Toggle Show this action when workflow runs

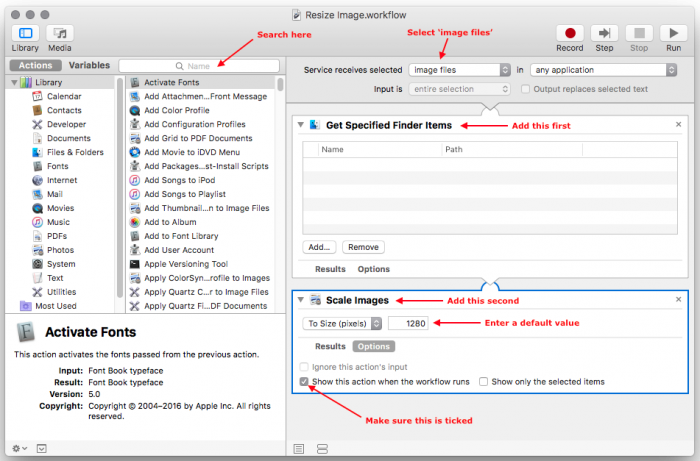(304, 382)
